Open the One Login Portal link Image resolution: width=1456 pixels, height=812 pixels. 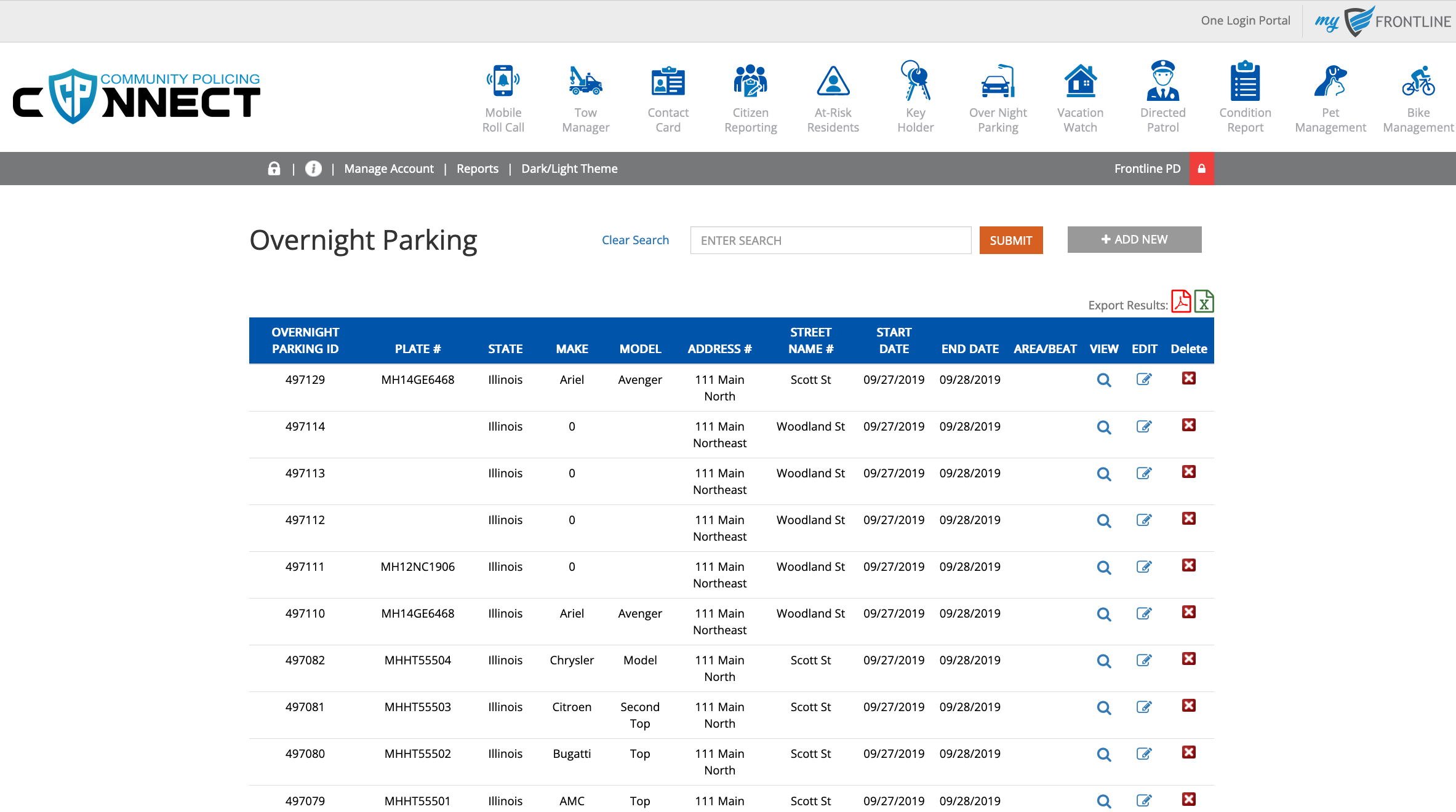(1245, 20)
